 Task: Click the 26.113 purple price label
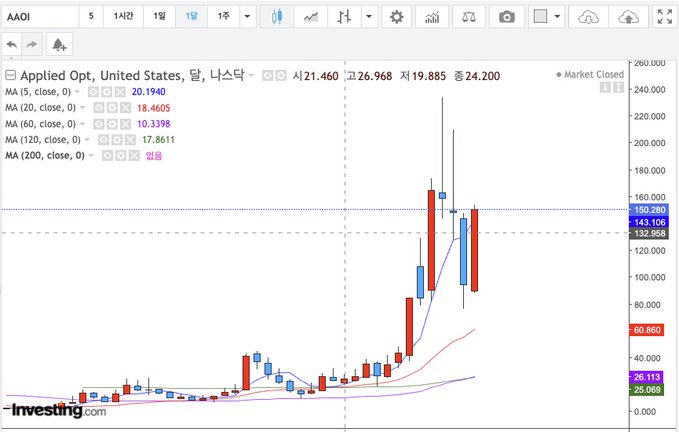647,377
